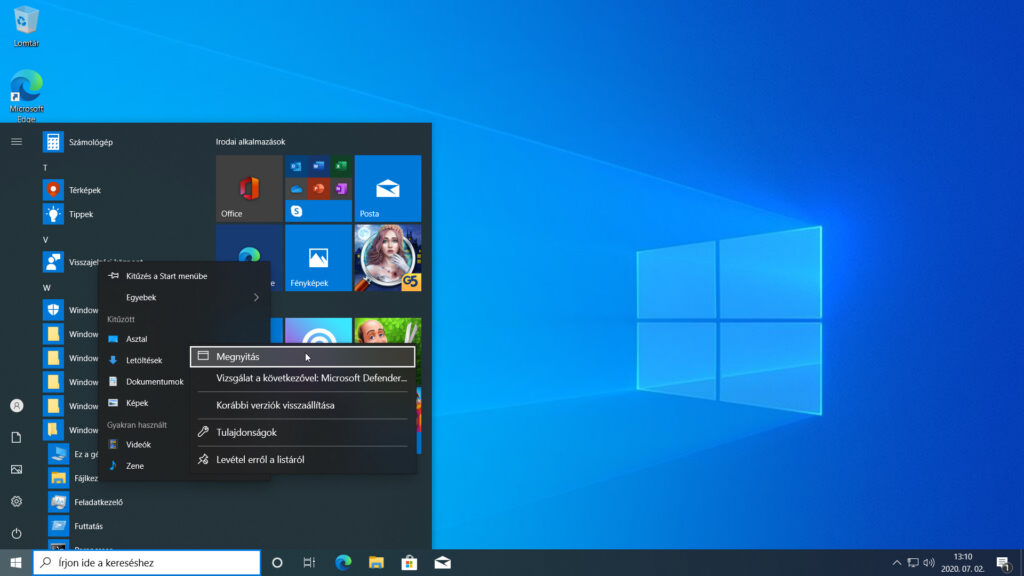1024x576 pixels.
Task: Open the user account icon in Start sidebar
Action: (x=16, y=406)
